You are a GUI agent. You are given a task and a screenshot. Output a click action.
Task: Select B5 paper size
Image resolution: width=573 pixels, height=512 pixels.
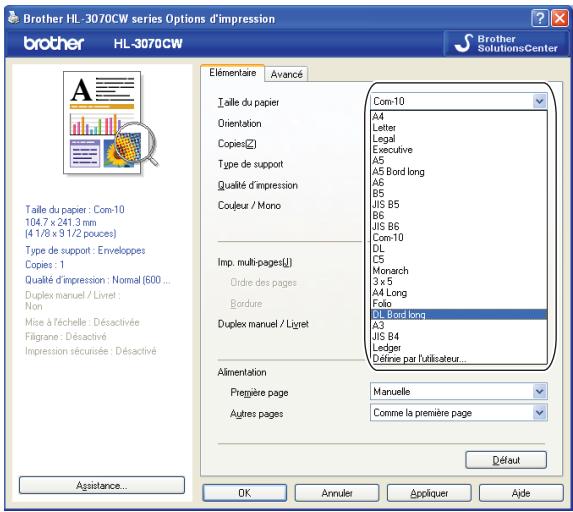pyautogui.click(x=459, y=193)
